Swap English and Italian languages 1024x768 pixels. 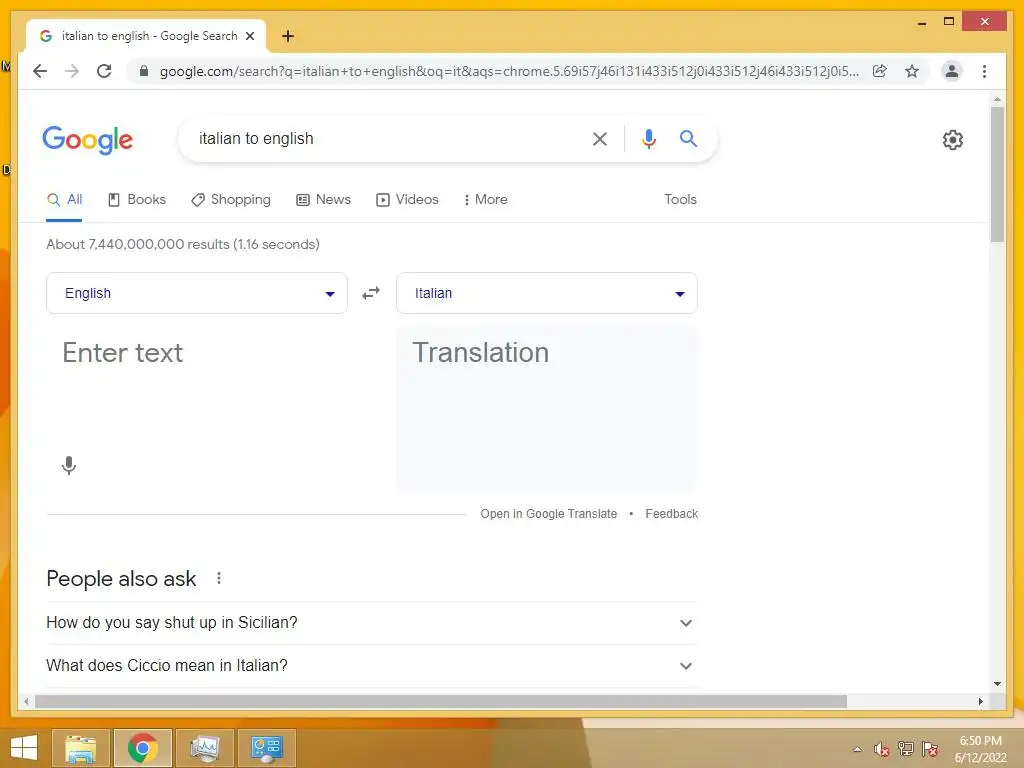(371, 293)
